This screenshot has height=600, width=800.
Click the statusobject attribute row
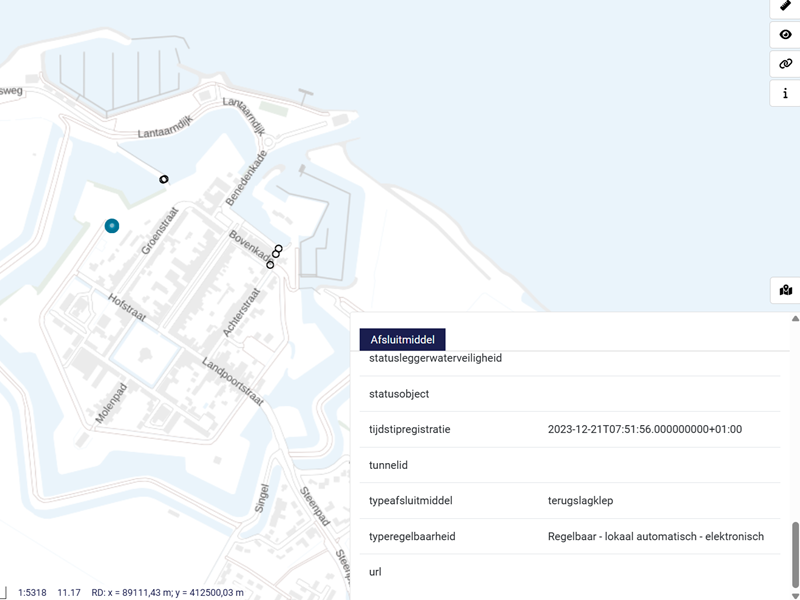[570, 393]
